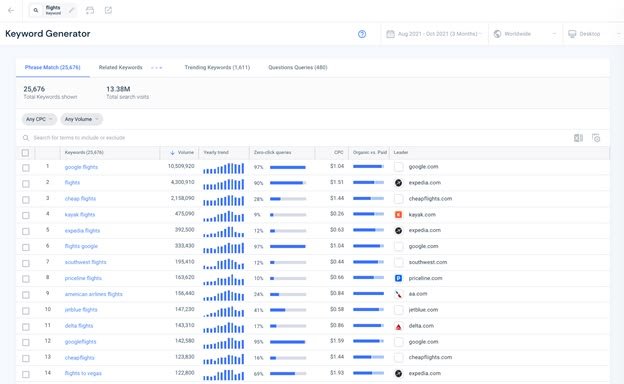Open the Any CPC filter dropdown
Viewport: 624px width, 384px height.
point(39,119)
